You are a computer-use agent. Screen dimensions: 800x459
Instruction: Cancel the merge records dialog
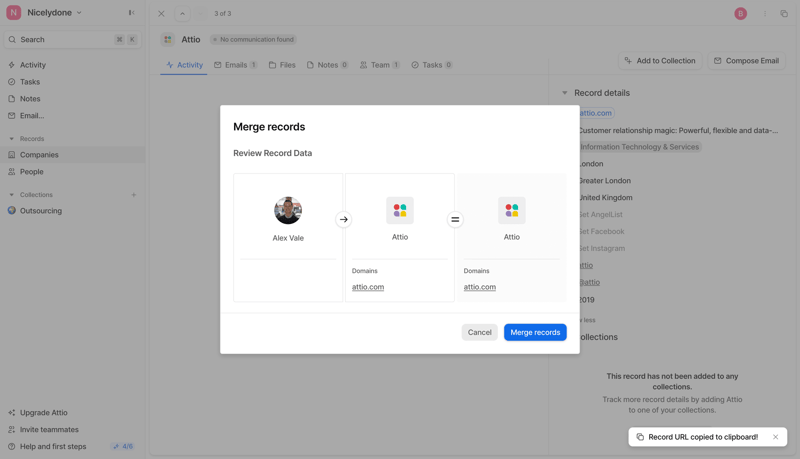(479, 332)
